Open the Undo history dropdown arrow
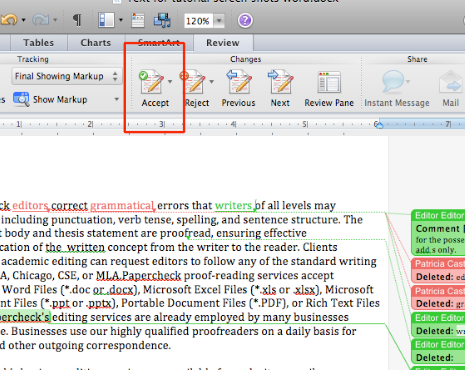 pos(24,20)
